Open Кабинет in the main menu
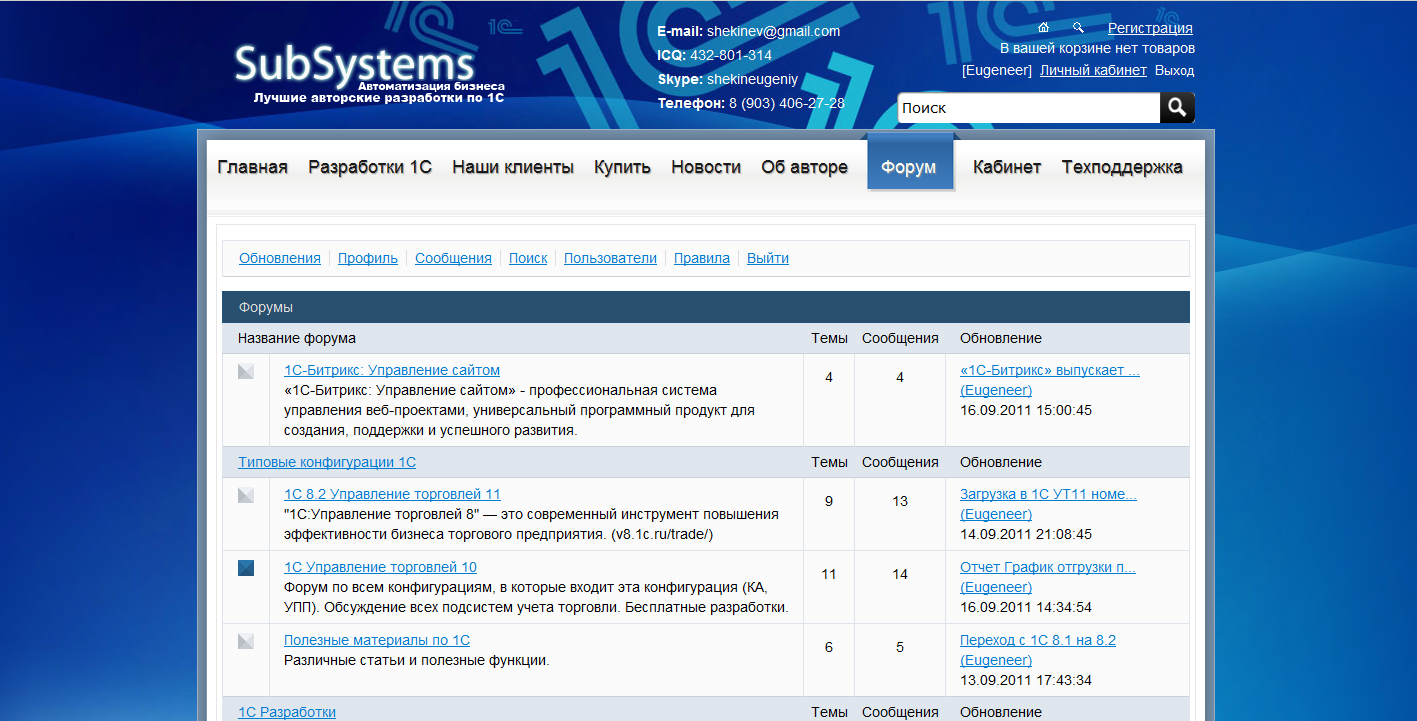This screenshot has height=721, width=1417. [x=1007, y=167]
